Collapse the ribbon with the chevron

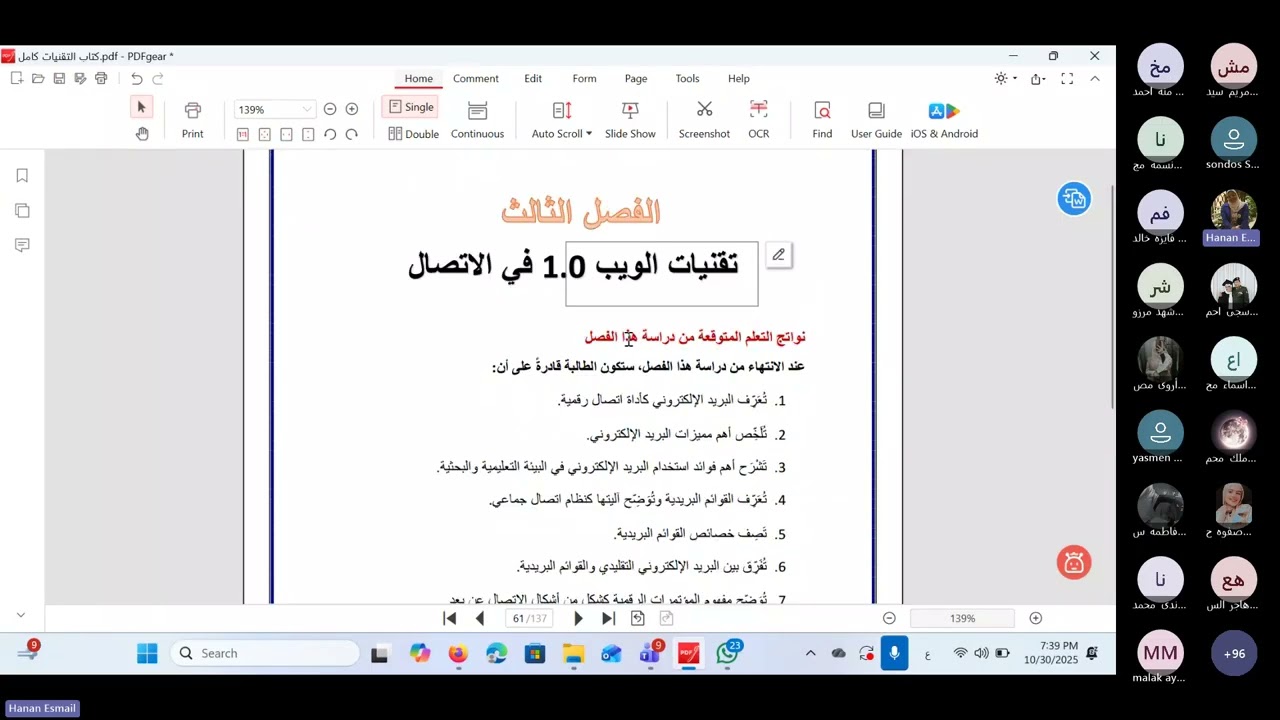1095,79
